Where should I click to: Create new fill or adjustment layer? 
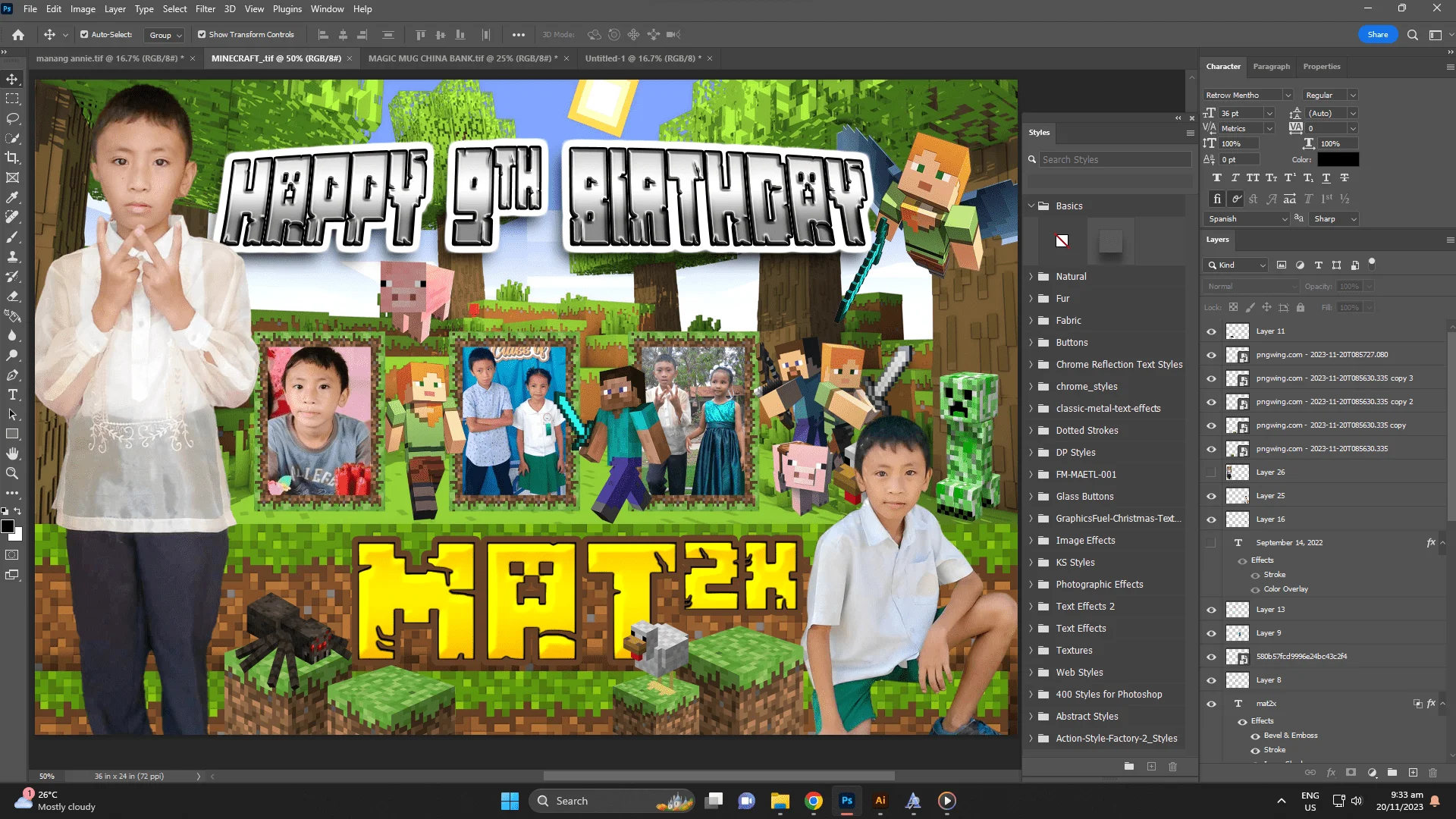pos(1372,772)
